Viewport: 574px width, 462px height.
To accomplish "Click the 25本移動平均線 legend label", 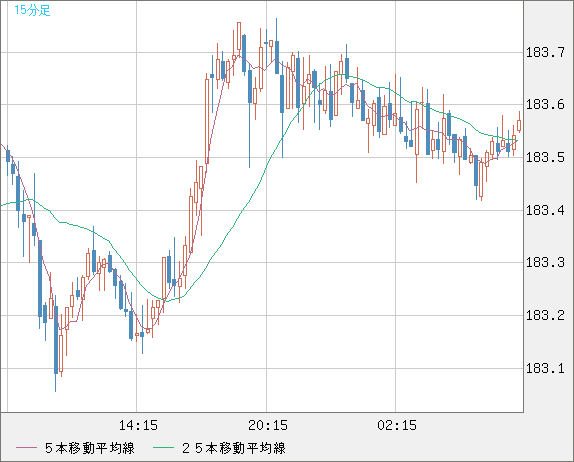I will coord(234,448).
